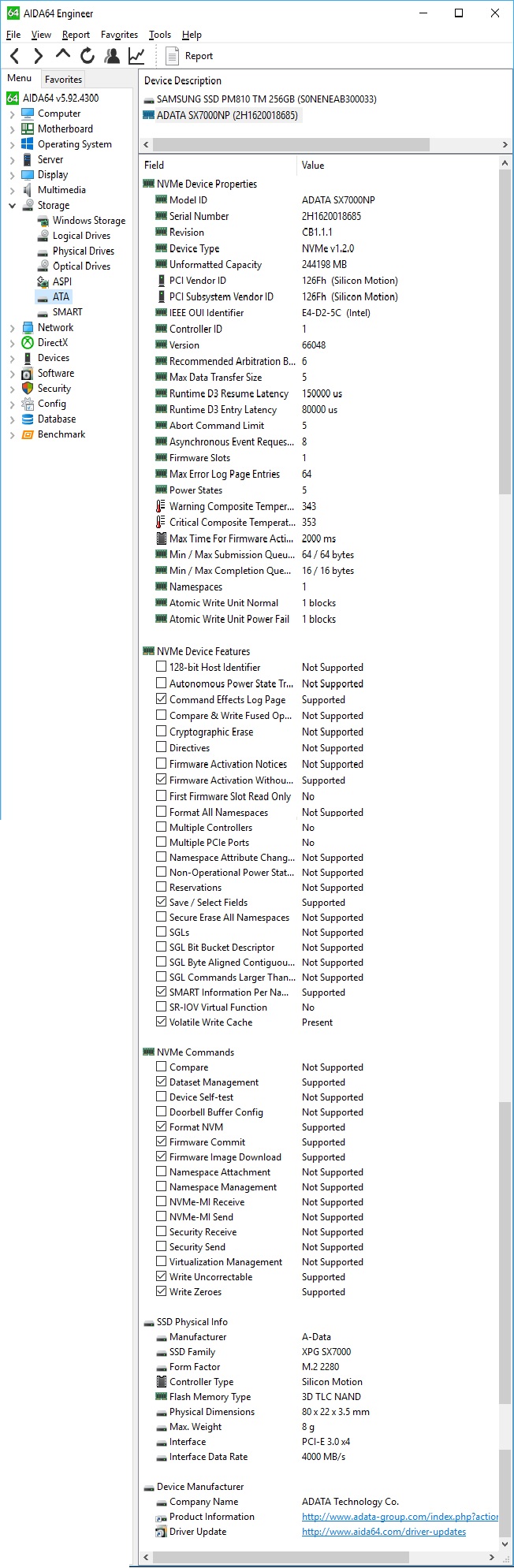Open the graph/chart toolbar icon
The width and height of the screenshot is (514, 1568).
(x=136, y=56)
